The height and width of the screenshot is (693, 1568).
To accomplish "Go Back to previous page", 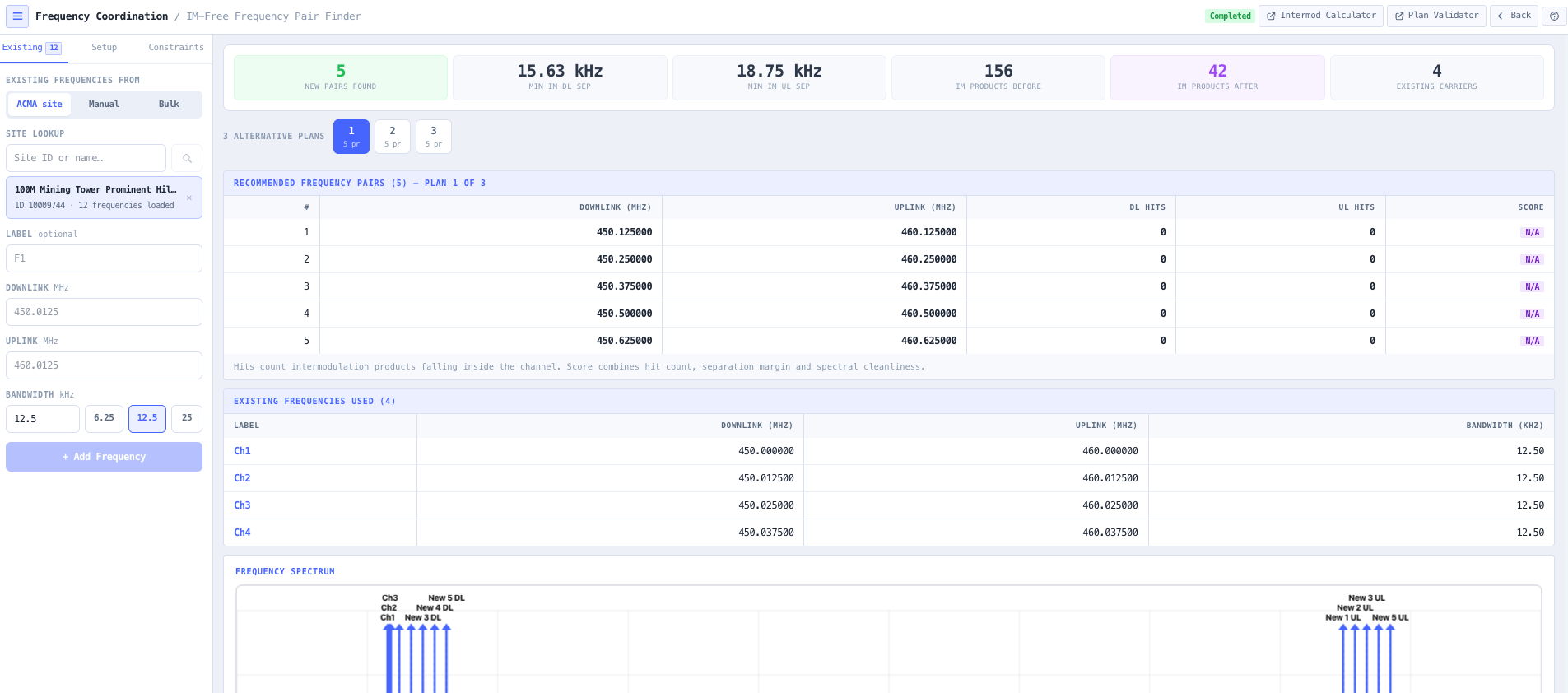I will 1514,16.
